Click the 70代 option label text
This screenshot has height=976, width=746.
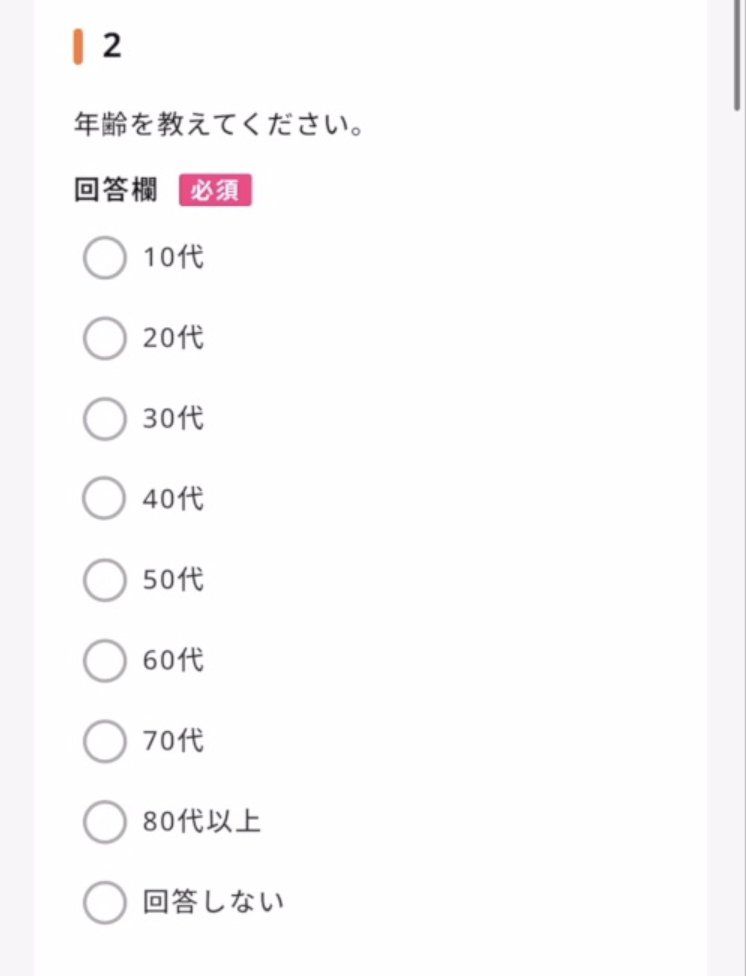pos(173,741)
